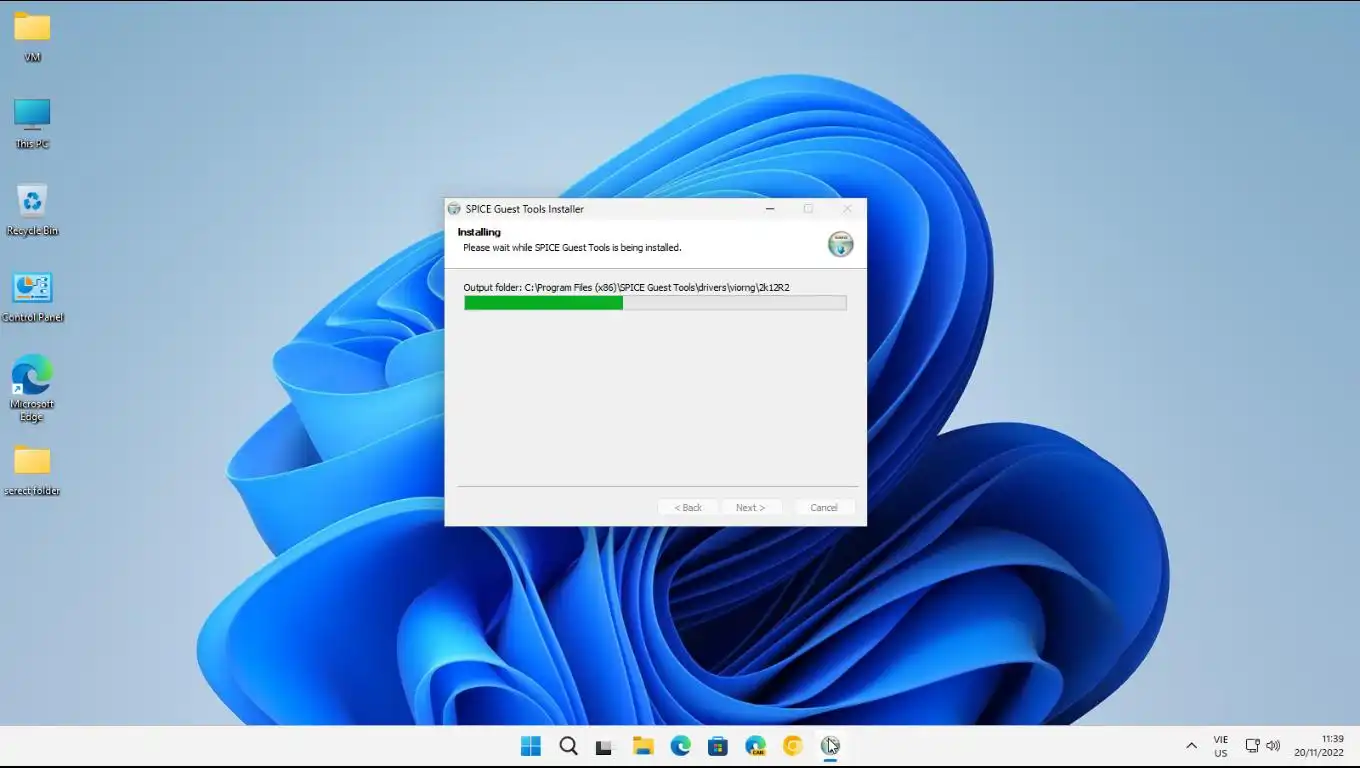The height and width of the screenshot is (768, 1360).
Task: Minimize the SPICE Guest Tools Installer window
Action: click(771, 209)
